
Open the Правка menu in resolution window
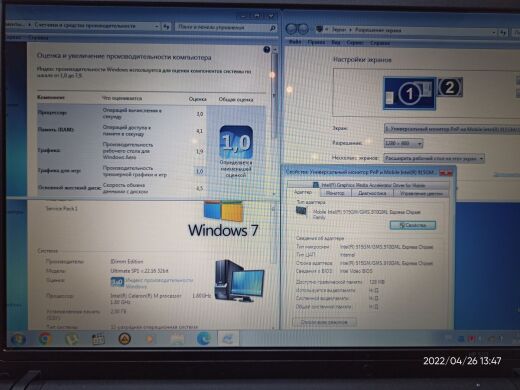pos(316,42)
